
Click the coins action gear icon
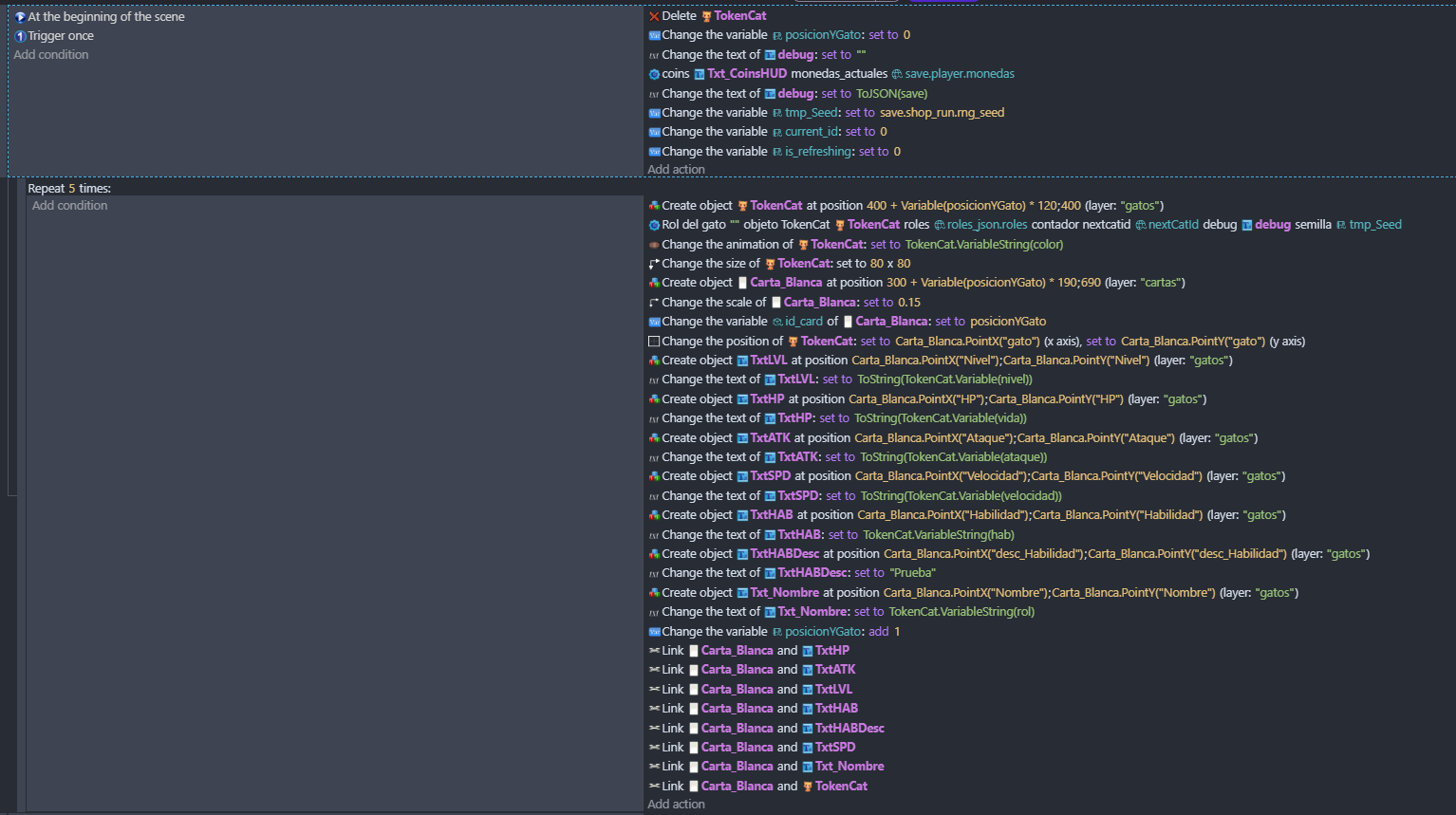click(x=654, y=74)
